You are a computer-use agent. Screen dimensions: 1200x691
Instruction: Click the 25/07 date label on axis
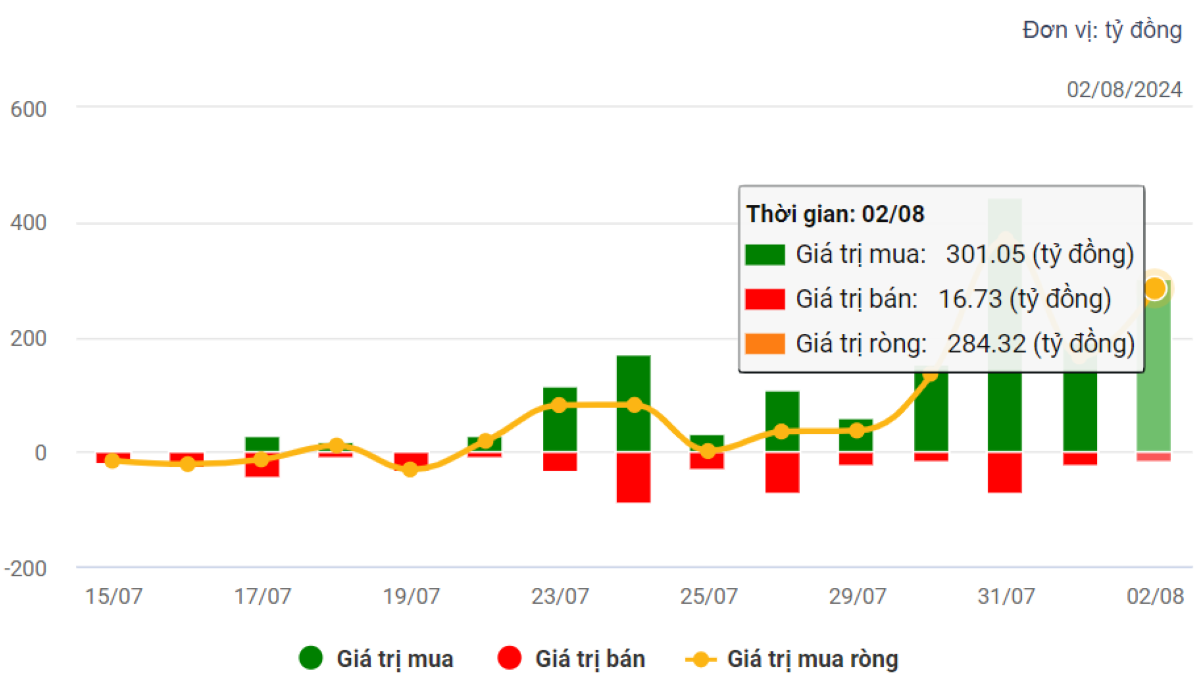pos(709,597)
